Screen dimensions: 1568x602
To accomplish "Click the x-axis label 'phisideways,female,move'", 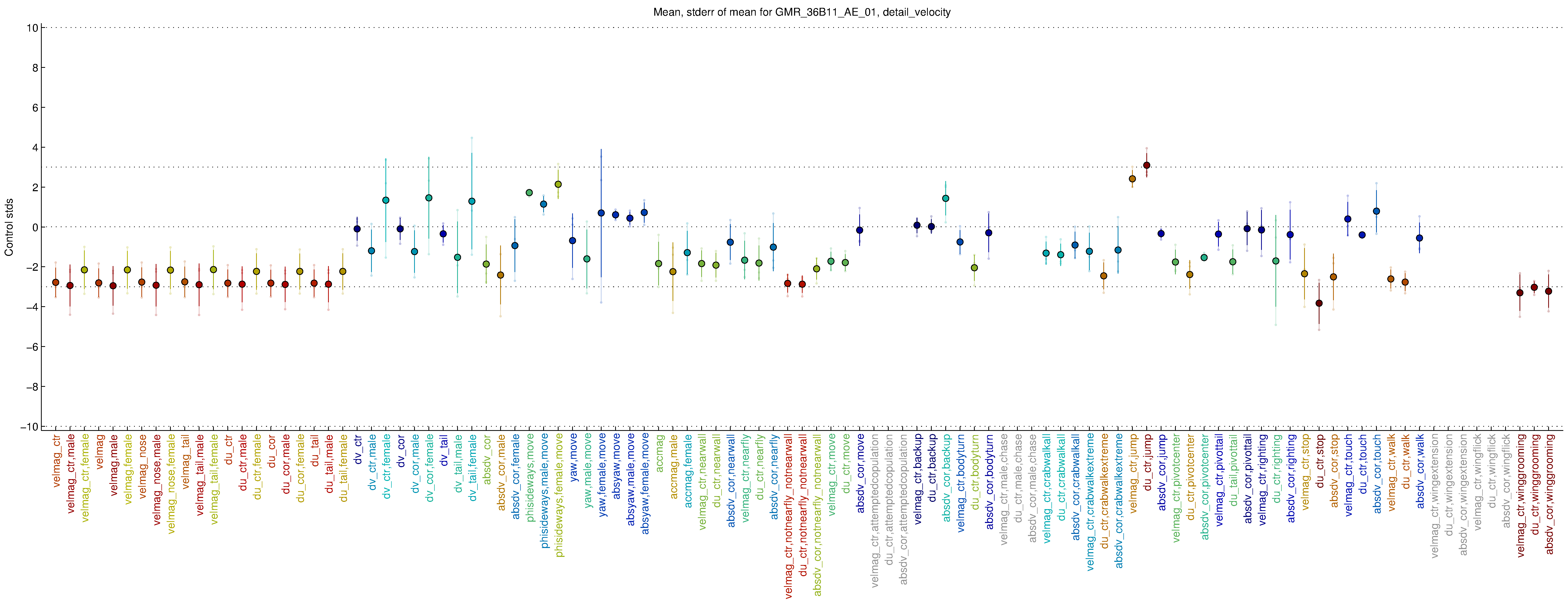I will (x=559, y=496).
